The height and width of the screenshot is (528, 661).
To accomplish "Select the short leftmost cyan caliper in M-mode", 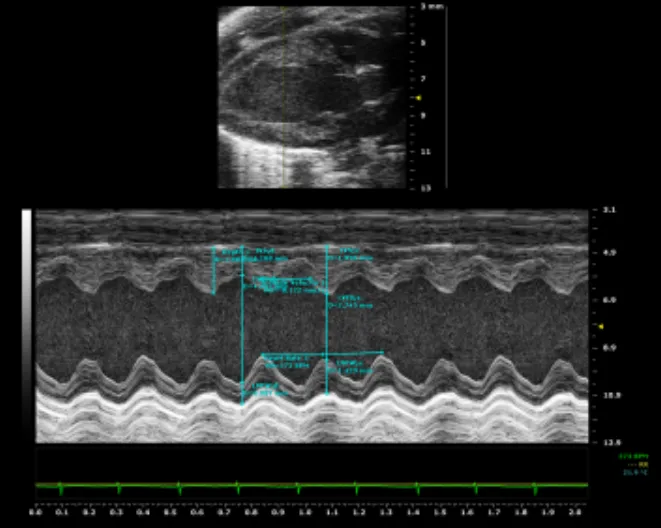I will click(x=214, y=270).
